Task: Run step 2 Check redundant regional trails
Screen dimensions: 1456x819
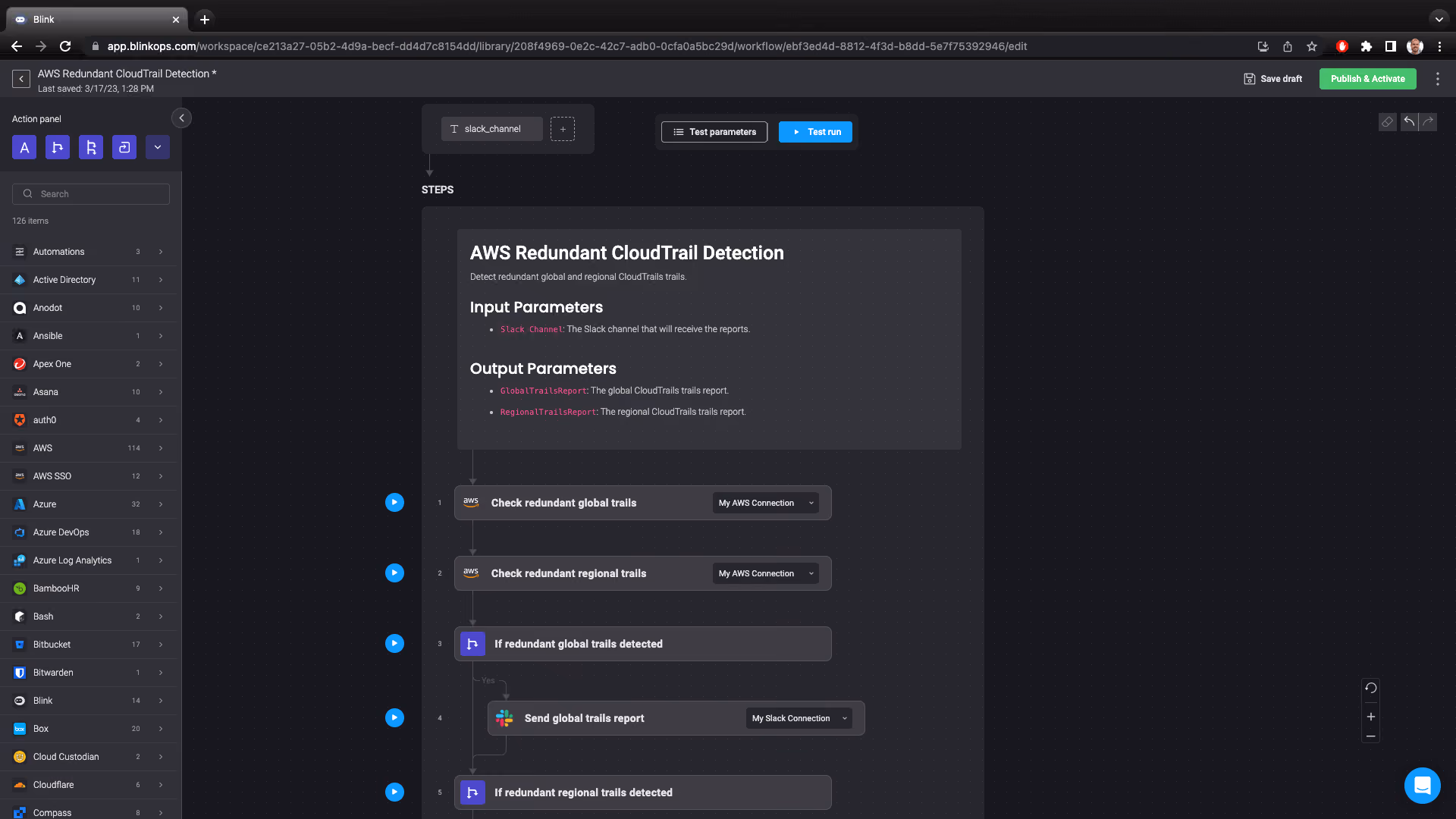Action: 394,573
